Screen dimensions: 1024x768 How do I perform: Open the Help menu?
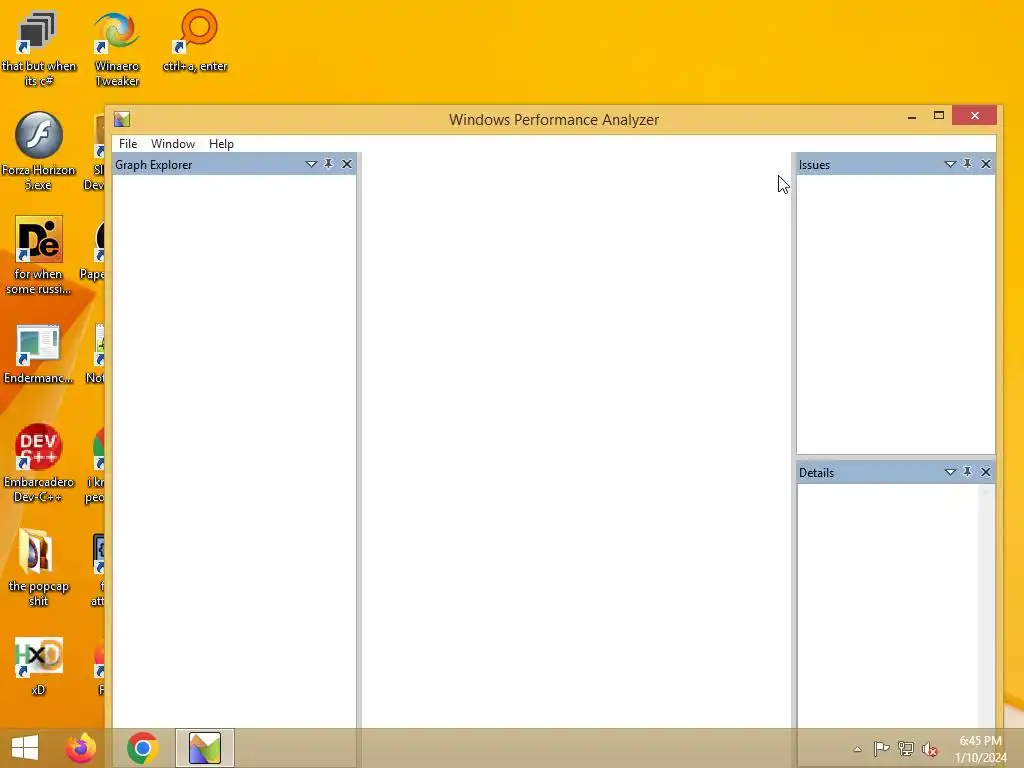coord(221,144)
